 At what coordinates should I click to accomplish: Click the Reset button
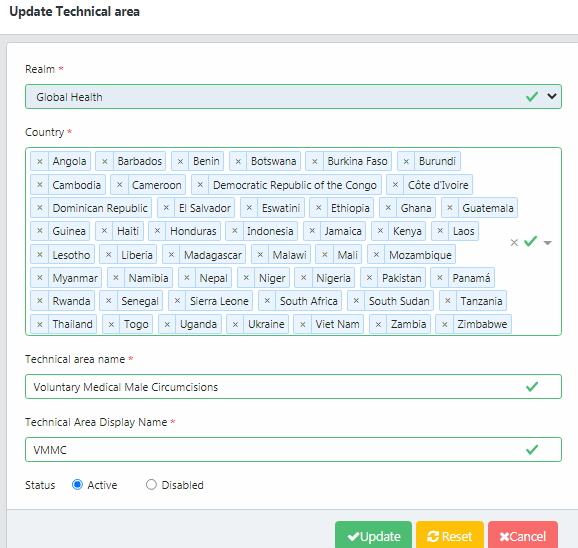pyautogui.click(x=450, y=536)
